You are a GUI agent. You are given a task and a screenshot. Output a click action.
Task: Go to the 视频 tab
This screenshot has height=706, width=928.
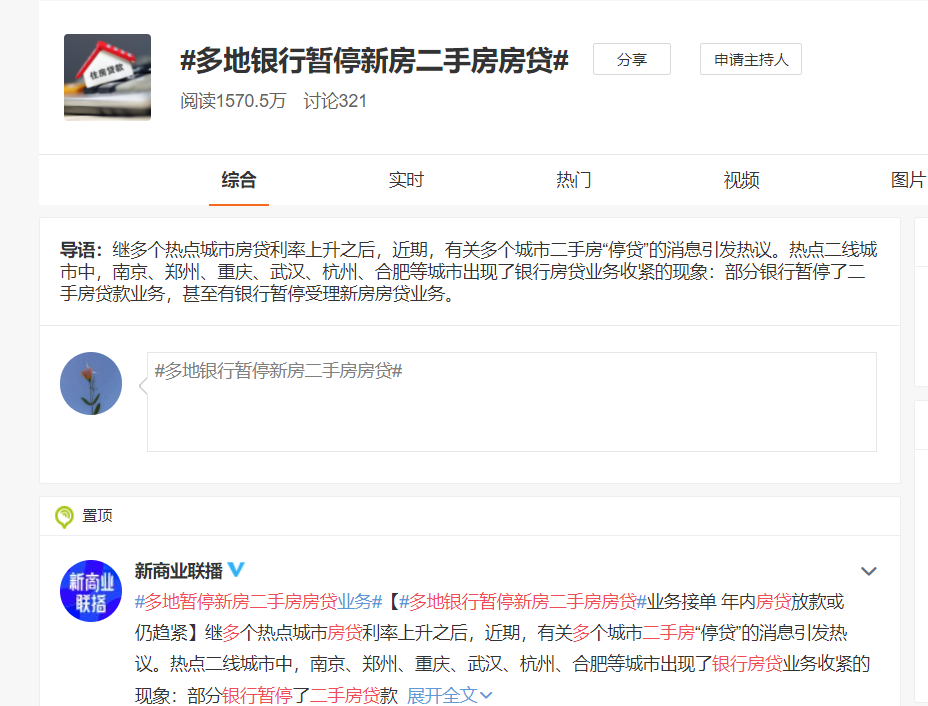tap(741, 180)
